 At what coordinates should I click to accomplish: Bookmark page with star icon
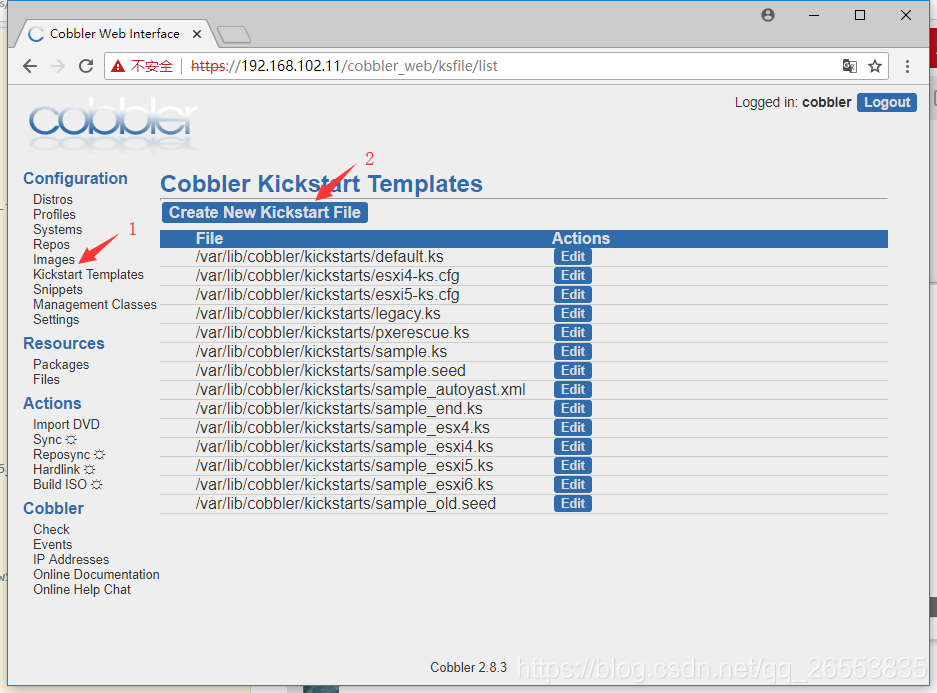pyautogui.click(x=875, y=66)
